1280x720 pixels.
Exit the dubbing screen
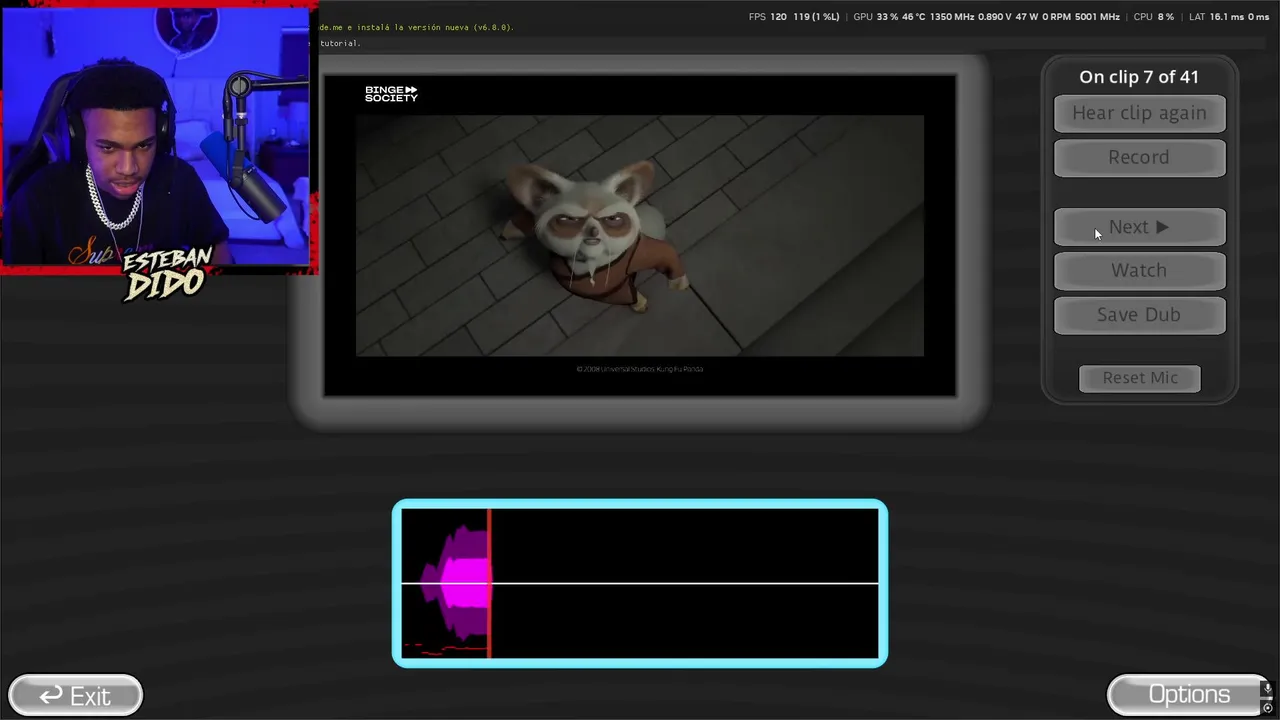click(x=75, y=695)
